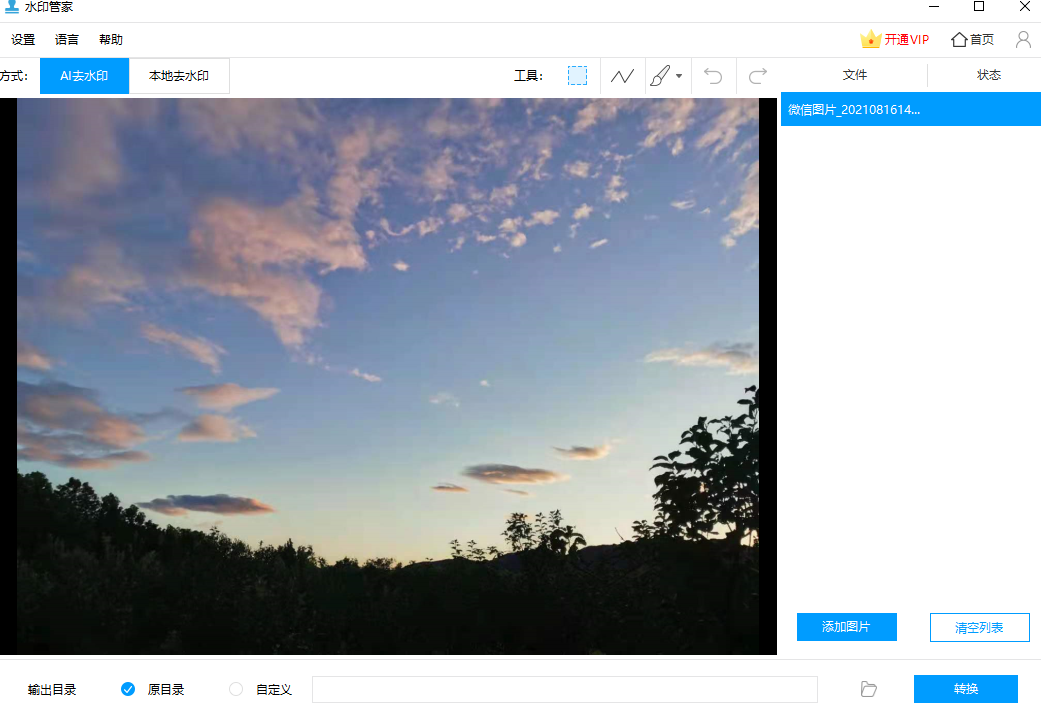
Task: Click the custom output path input field
Action: (564, 689)
